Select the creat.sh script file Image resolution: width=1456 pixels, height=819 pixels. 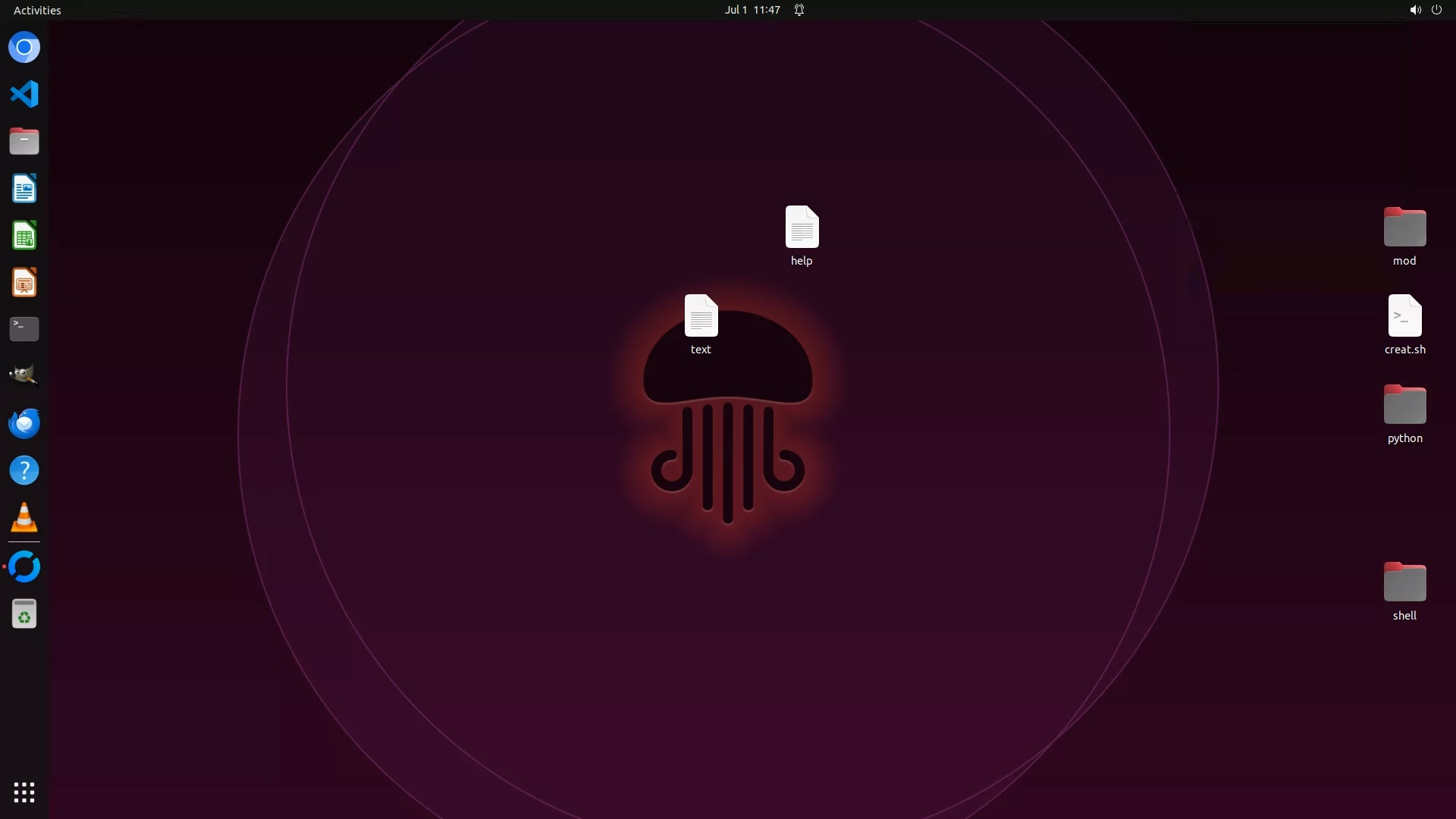(x=1404, y=316)
